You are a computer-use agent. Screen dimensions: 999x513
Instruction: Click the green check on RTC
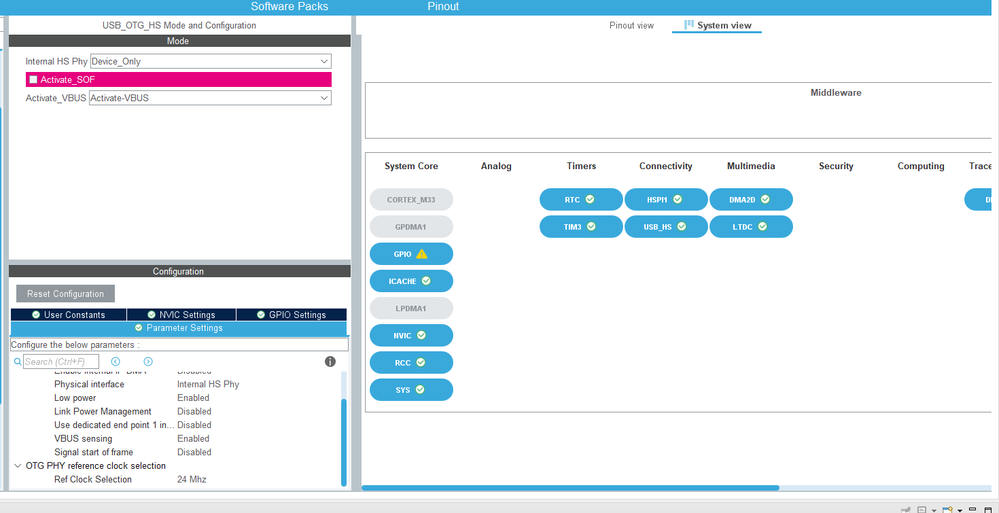tap(590, 199)
